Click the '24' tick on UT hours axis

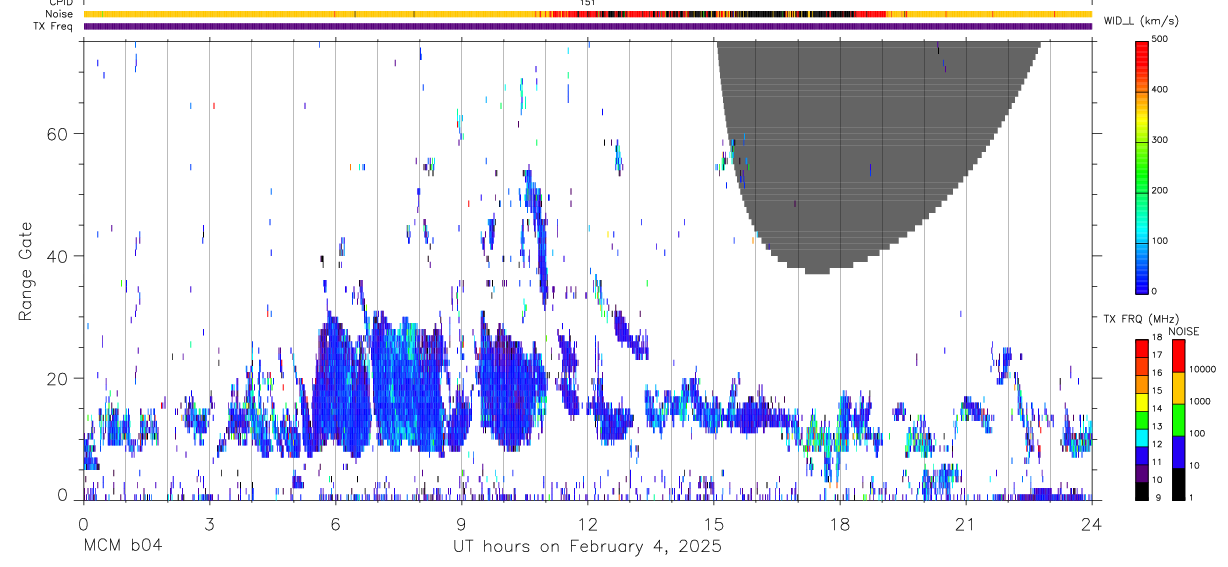point(1092,523)
